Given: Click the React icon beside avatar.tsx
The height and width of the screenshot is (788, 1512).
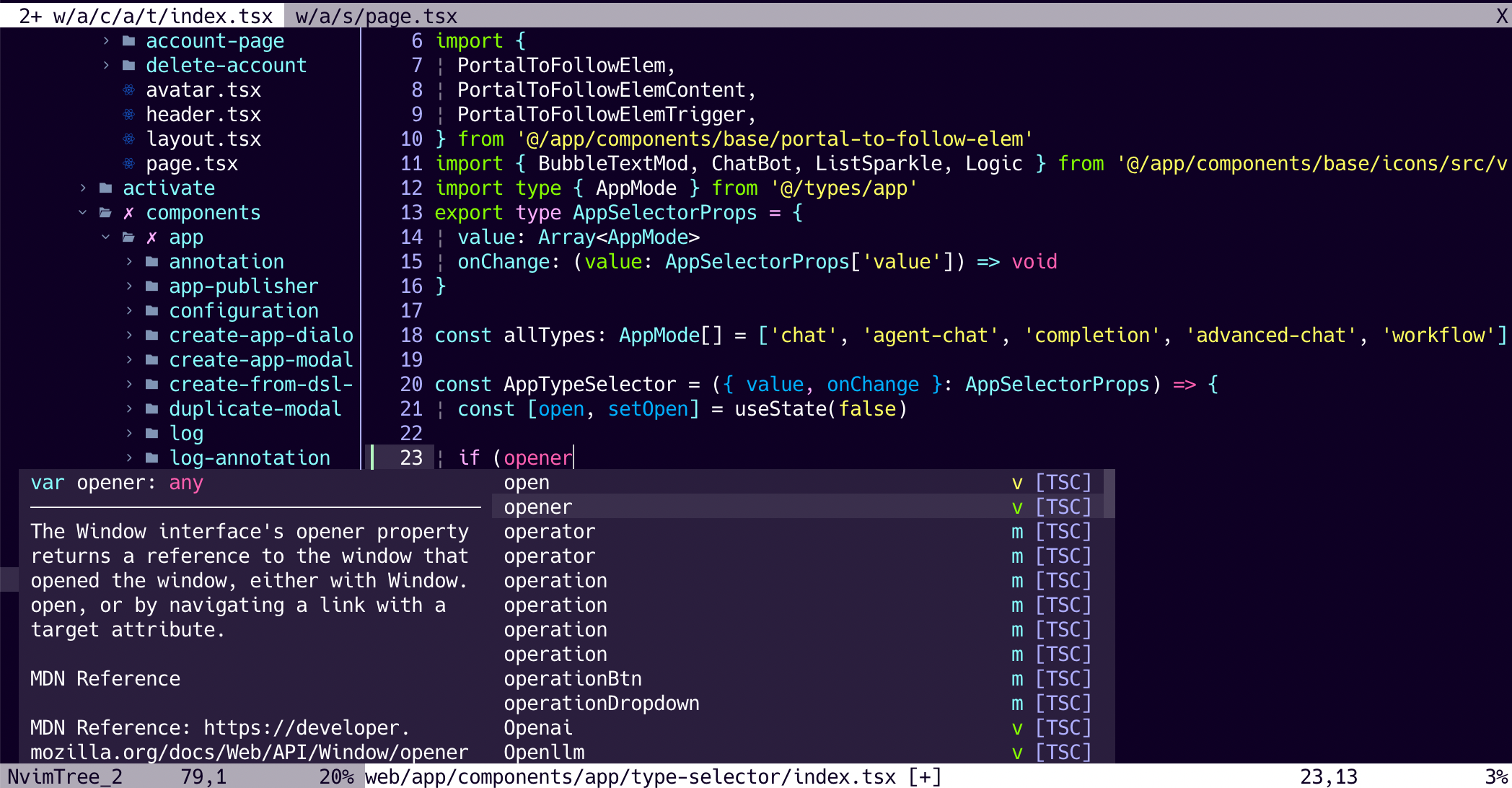Looking at the screenshot, I should pos(128,90).
